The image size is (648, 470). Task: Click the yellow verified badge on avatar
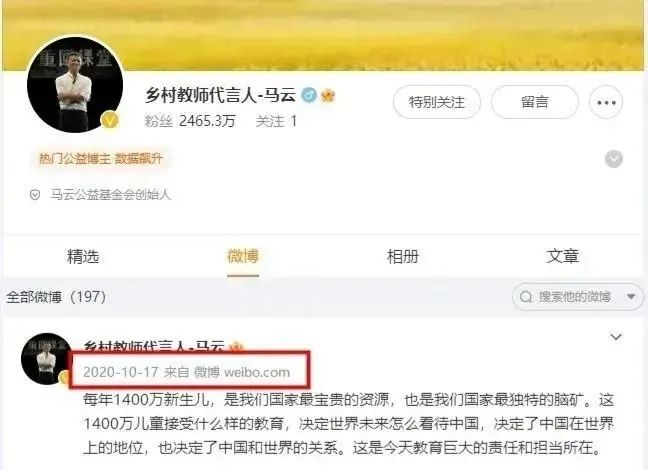pyautogui.click(x=110, y=120)
